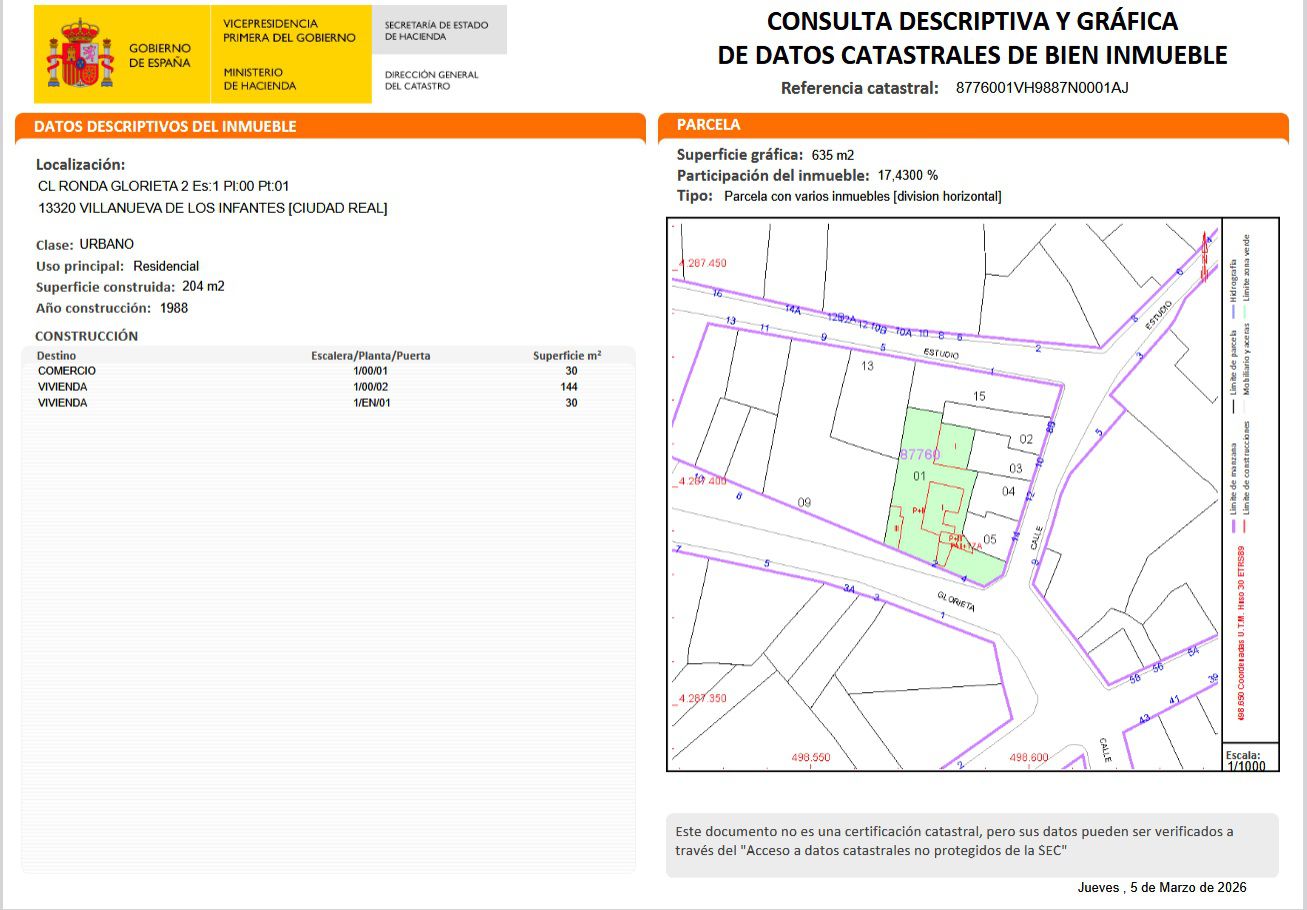Select cadastral reference 8776001VH9887N0001AJ
This screenshot has height=910, width=1307.
click(x=1042, y=88)
